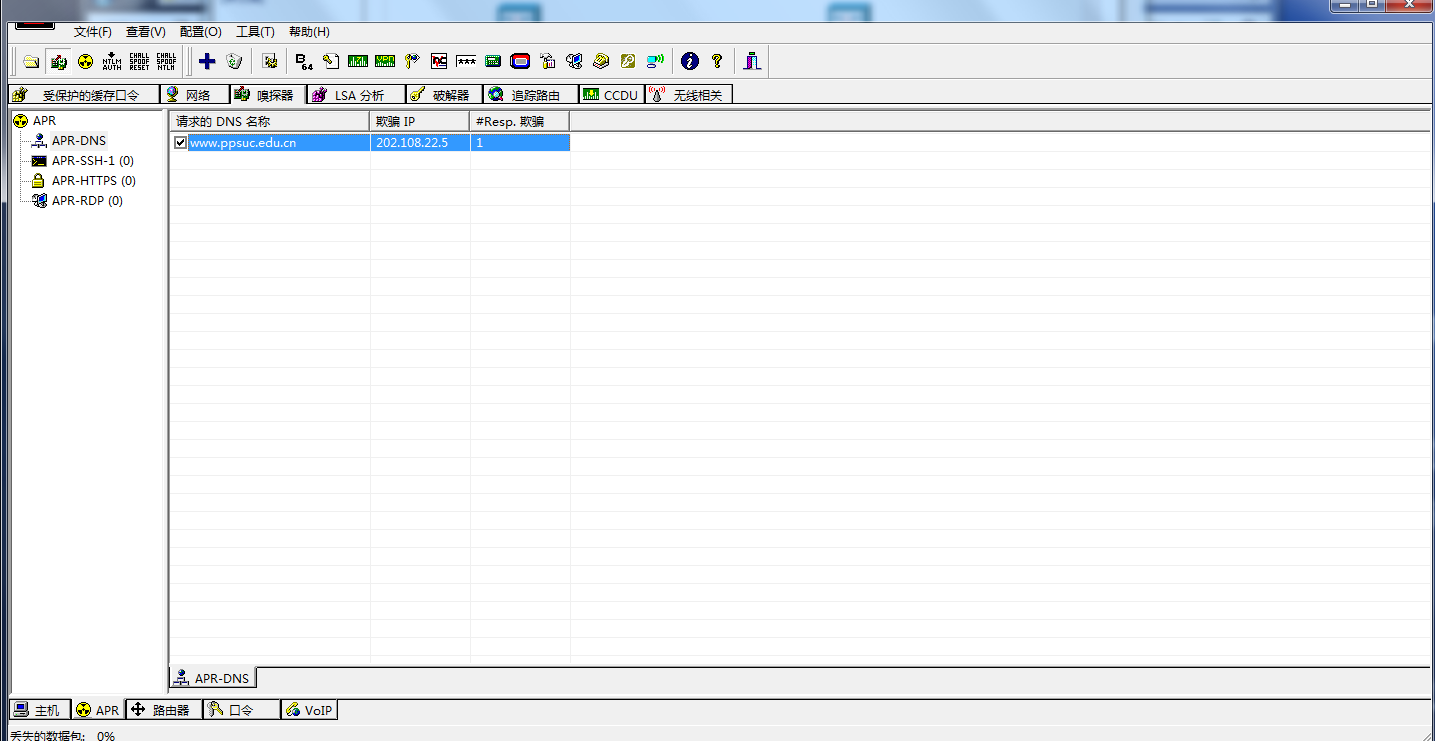Select the APR root tree node
The image size is (1435, 741).
click(x=44, y=121)
